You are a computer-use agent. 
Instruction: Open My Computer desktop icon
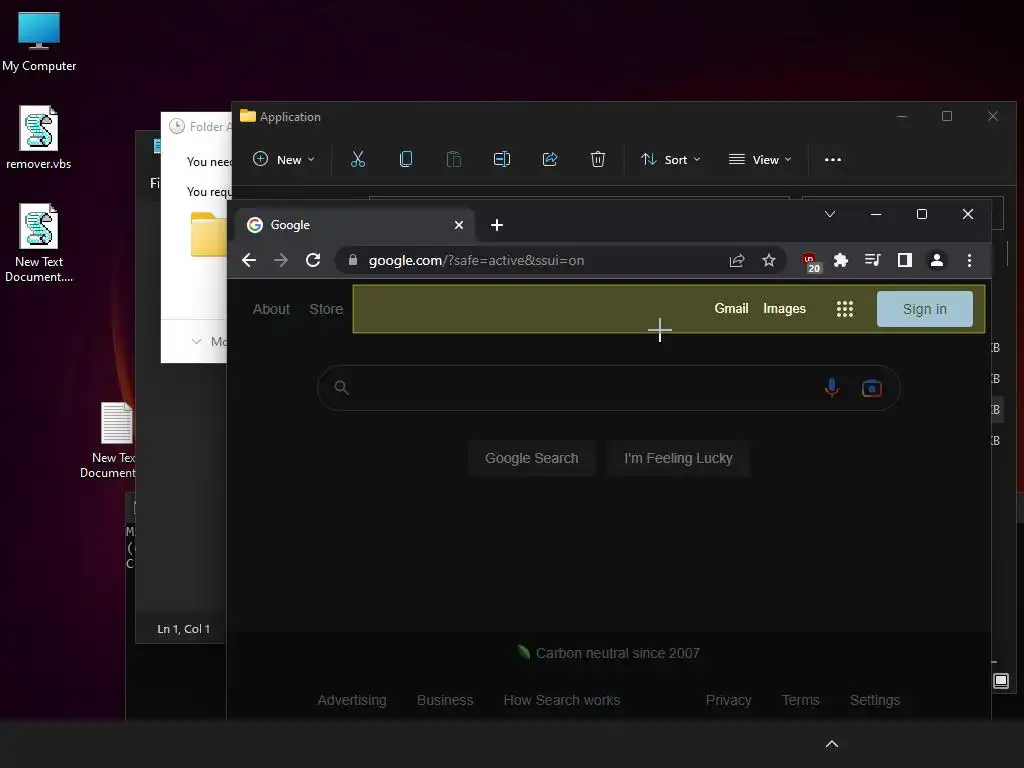coord(39,42)
